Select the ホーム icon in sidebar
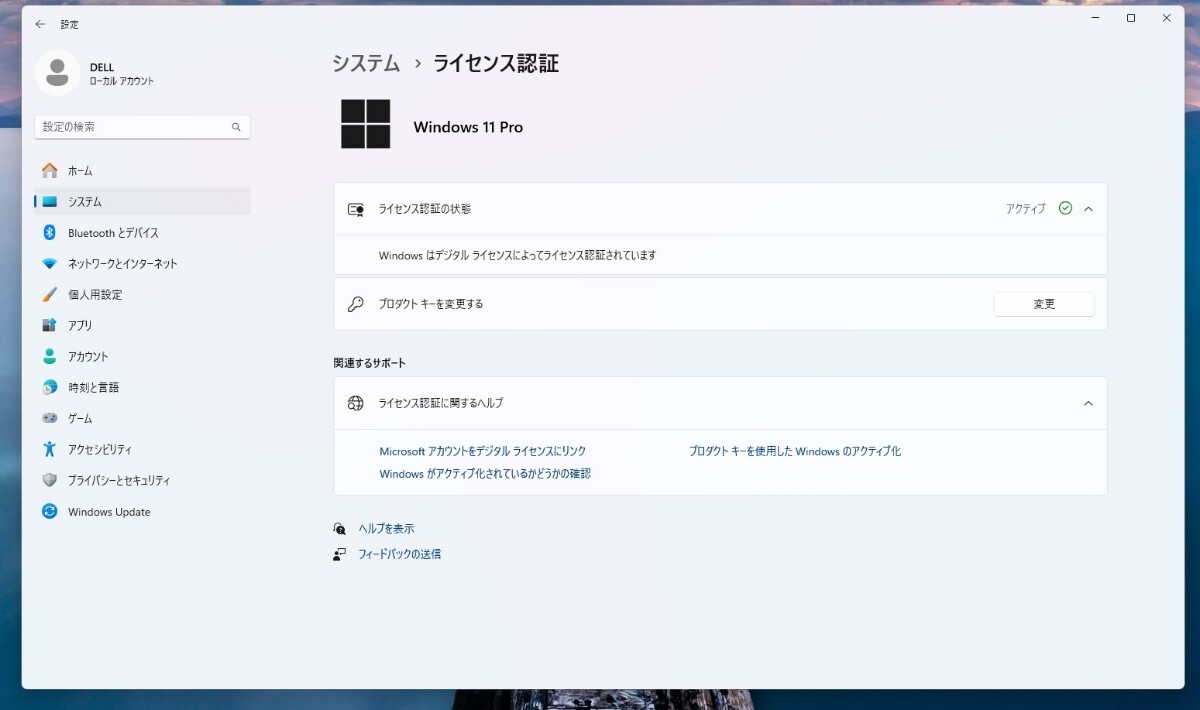1200x710 pixels. click(49, 170)
